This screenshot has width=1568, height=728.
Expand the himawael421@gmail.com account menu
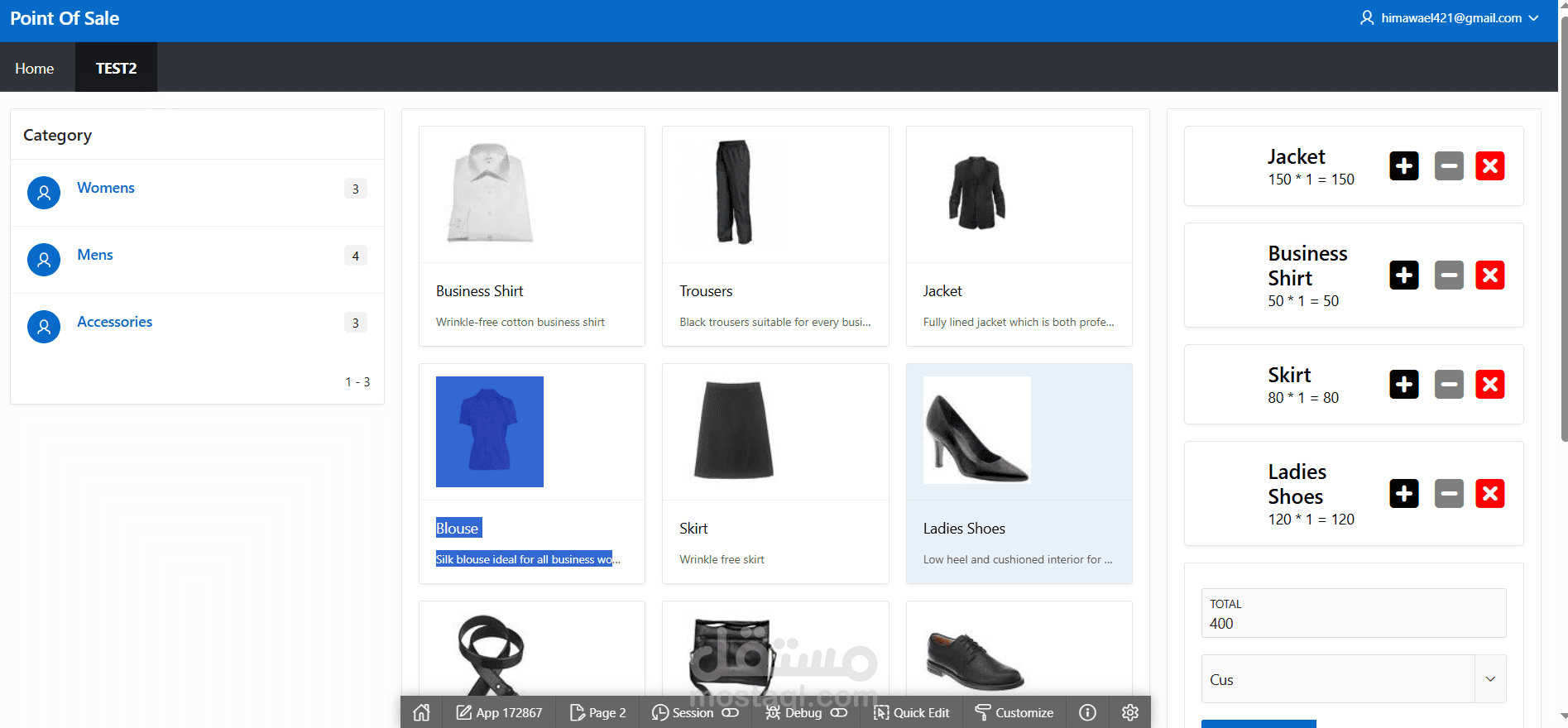point(1450,17)
